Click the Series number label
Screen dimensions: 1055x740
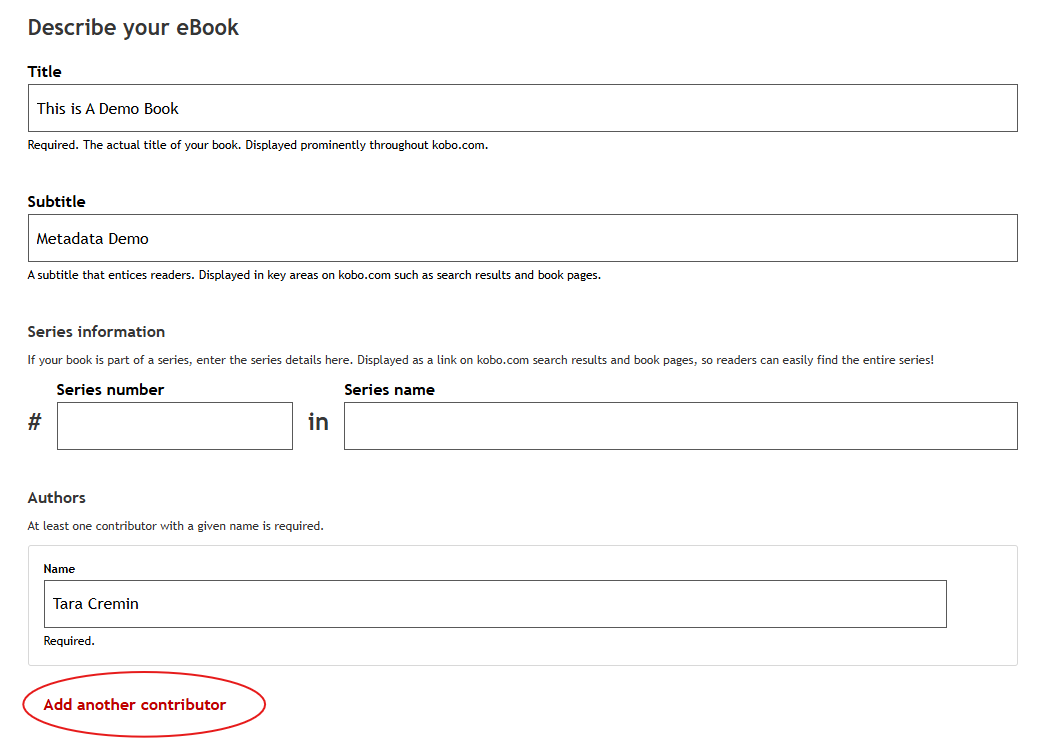[110, 390]
